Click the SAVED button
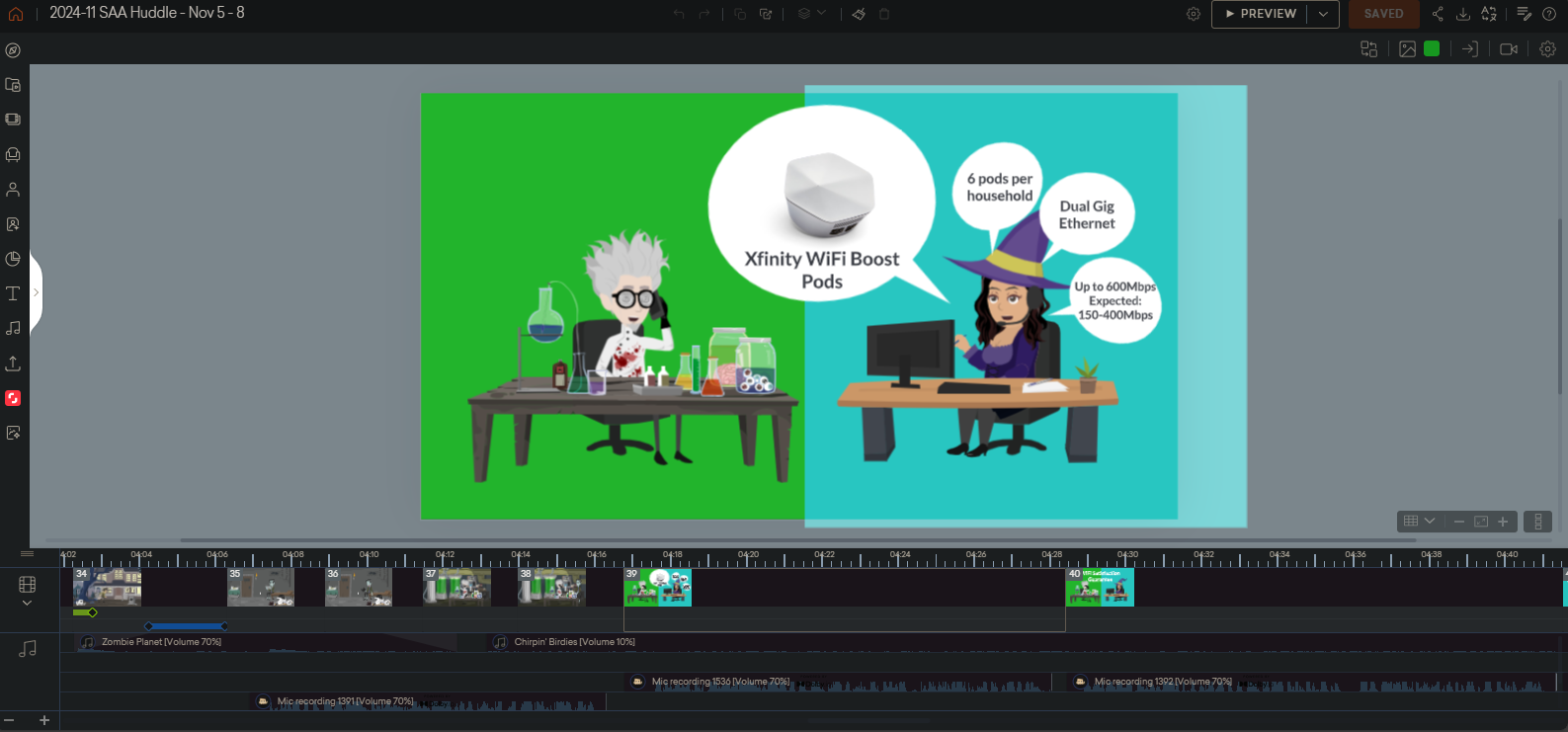 [1383, 14]
